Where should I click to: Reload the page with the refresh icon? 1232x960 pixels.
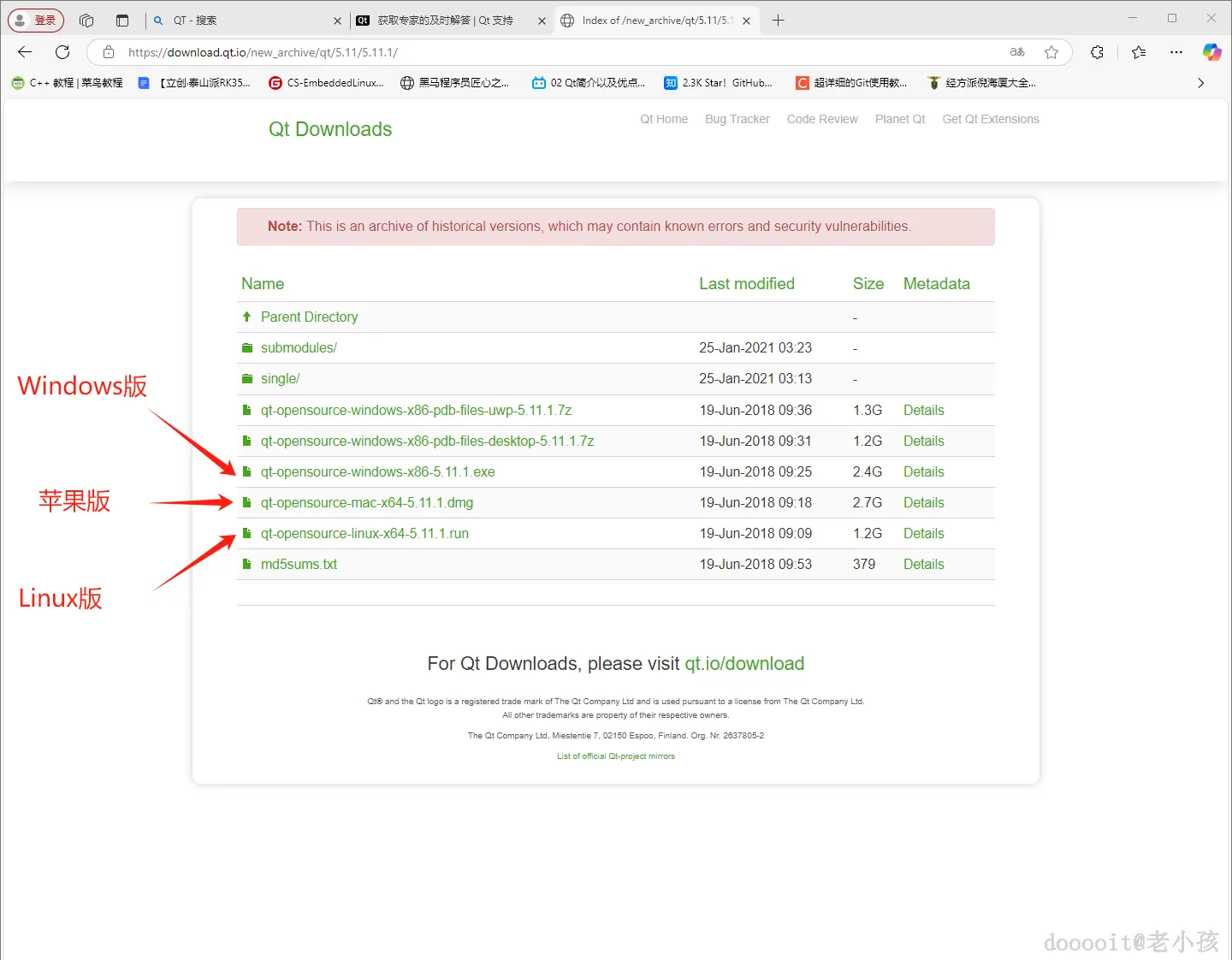tap(62, 52)
